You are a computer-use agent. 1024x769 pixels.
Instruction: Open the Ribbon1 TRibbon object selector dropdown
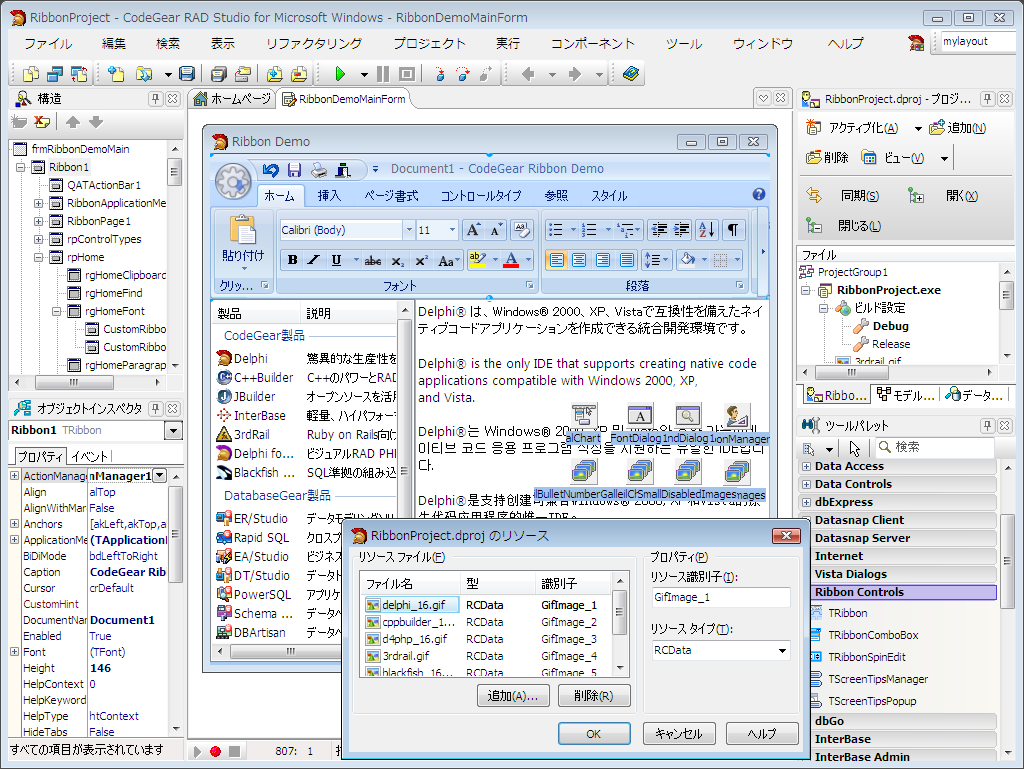173,431
